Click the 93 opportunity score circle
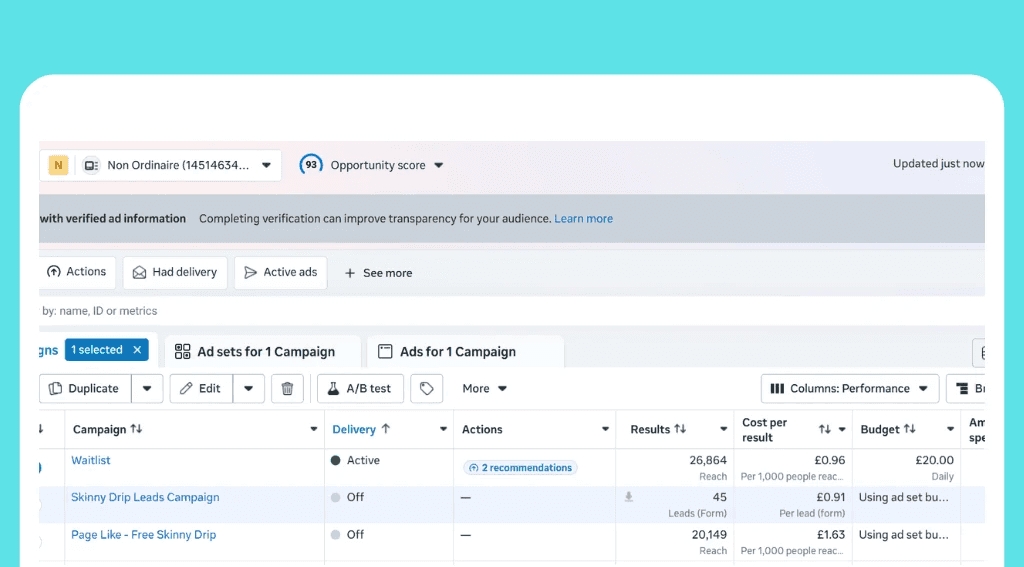This screenshot has height=567, width=1024. 311,165
